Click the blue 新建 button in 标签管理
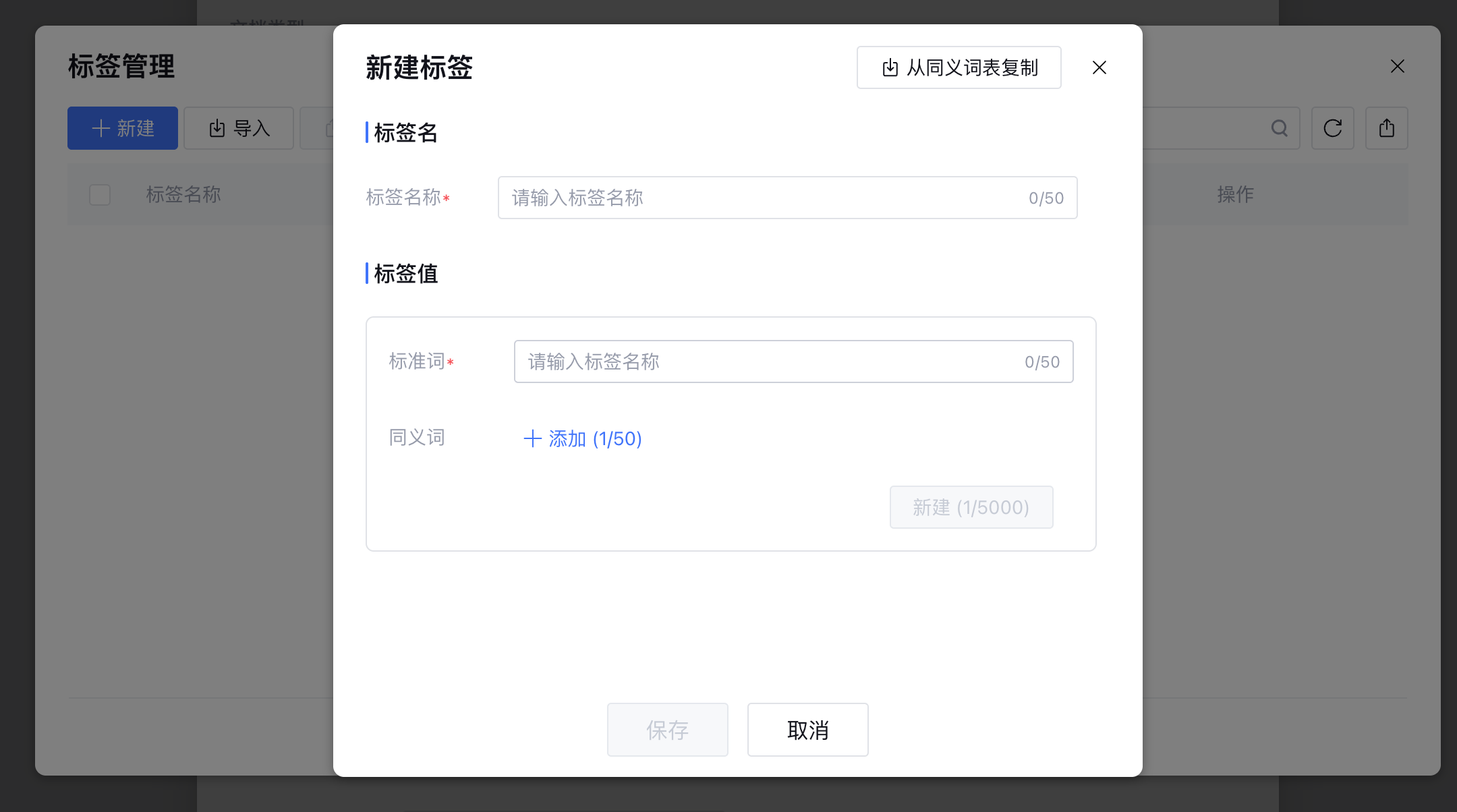The image size is (1457, 812). 123,128
